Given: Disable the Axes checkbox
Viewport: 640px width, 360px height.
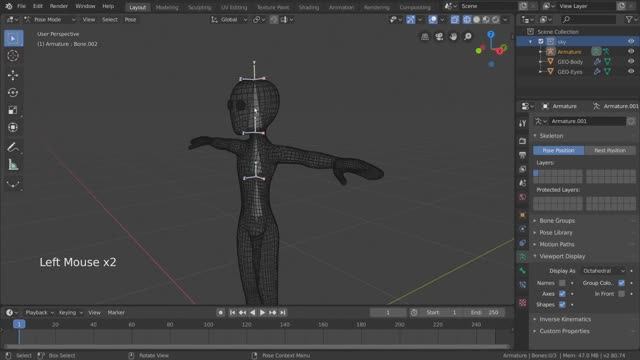Looking at the screenshot, I should [562, 294].
